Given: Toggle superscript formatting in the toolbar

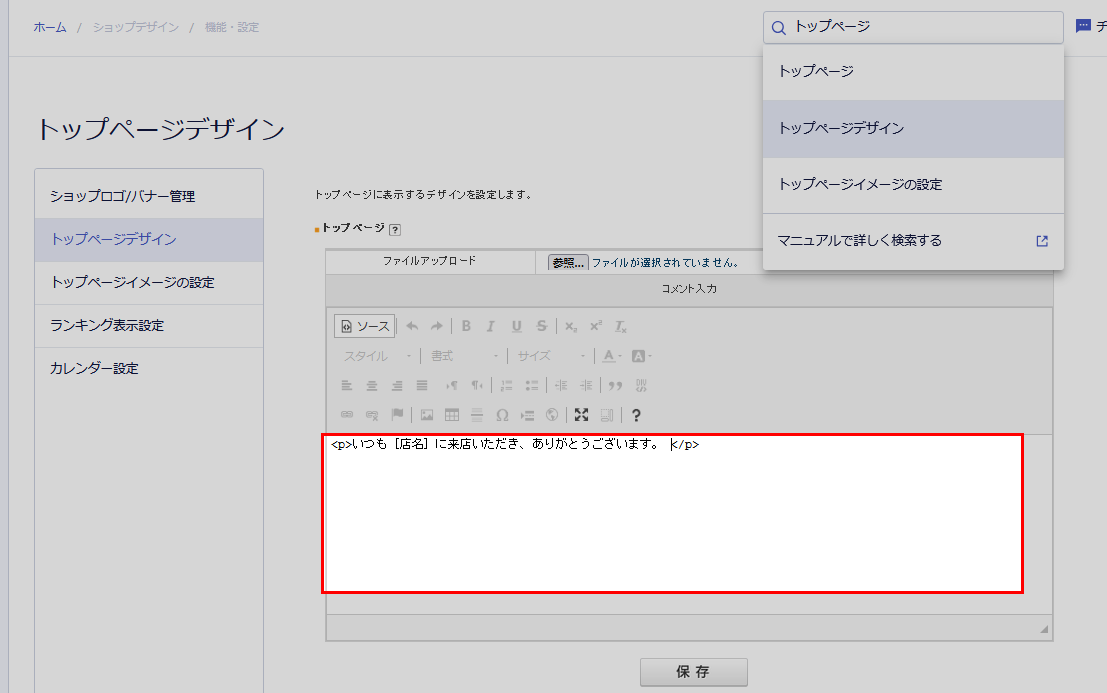Looking at the screenshot, I should [x=594, y=326].
